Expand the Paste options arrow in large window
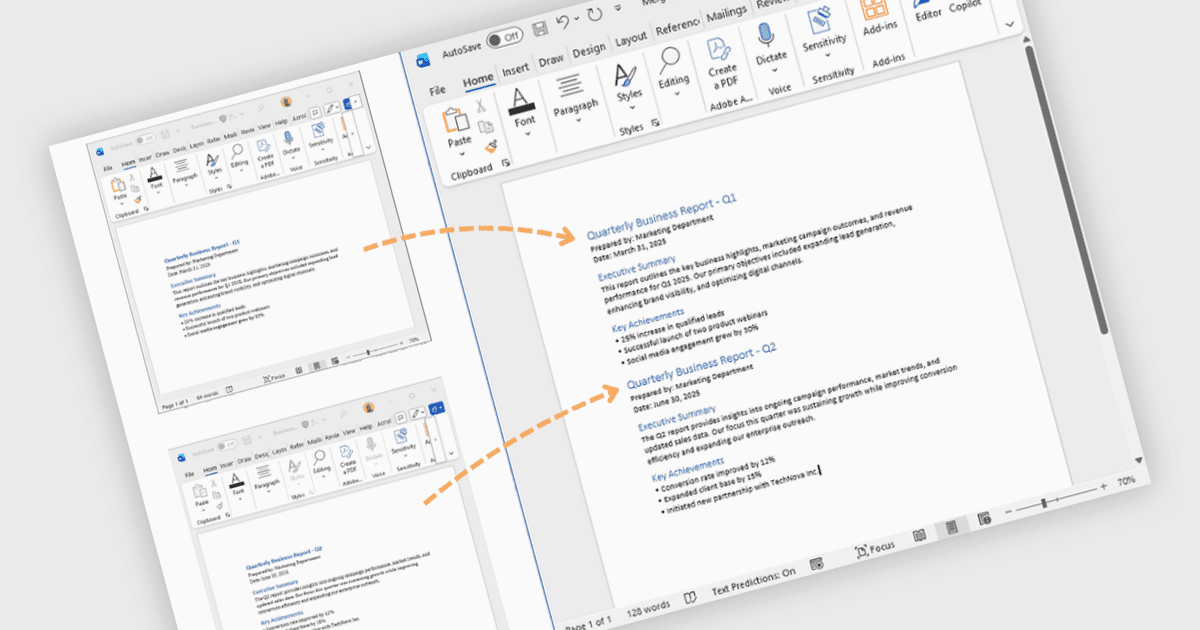Image resolution: width=1200 pixels, height=630 pixels. [x=463, y=155]
